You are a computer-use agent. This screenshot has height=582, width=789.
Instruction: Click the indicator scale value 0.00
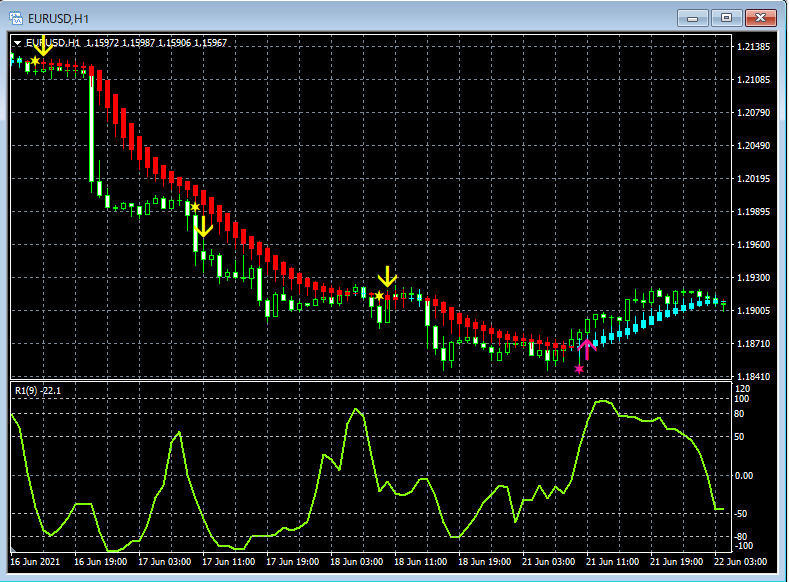point(744,475)
